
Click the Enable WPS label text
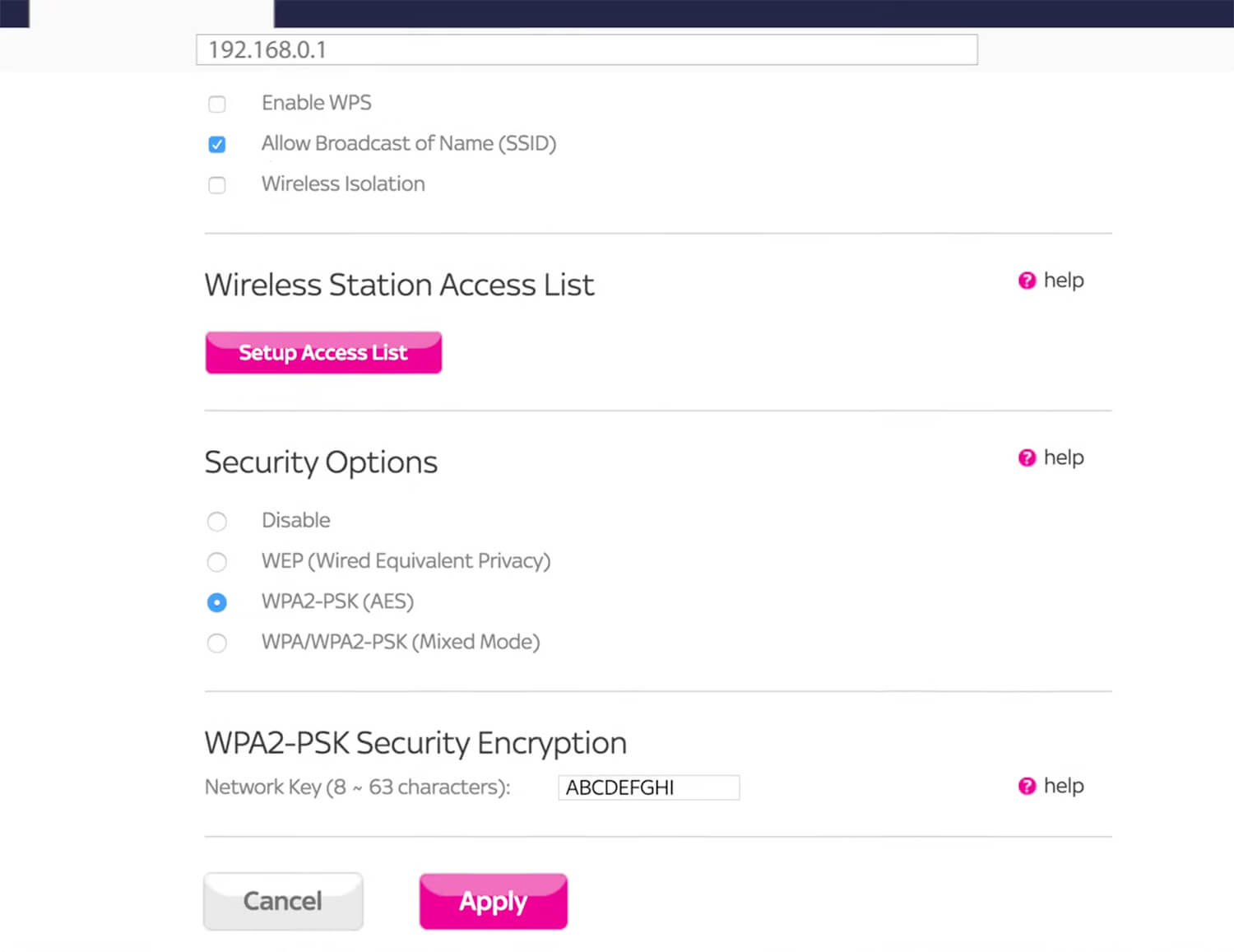point(316,103)
